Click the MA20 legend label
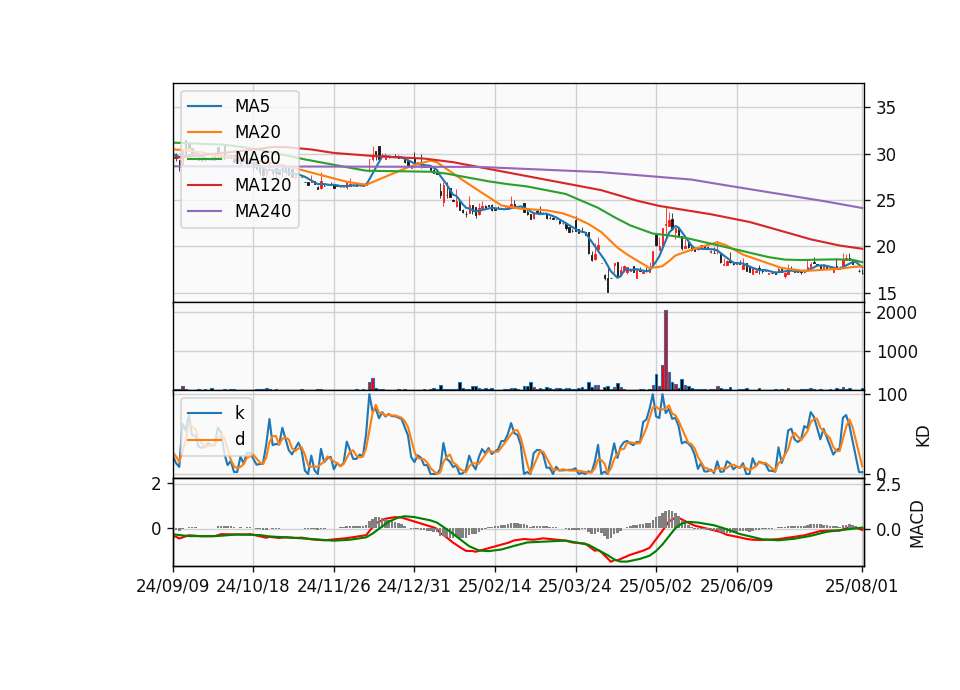This screenshot has width=960, height=690. pos(257,132)
